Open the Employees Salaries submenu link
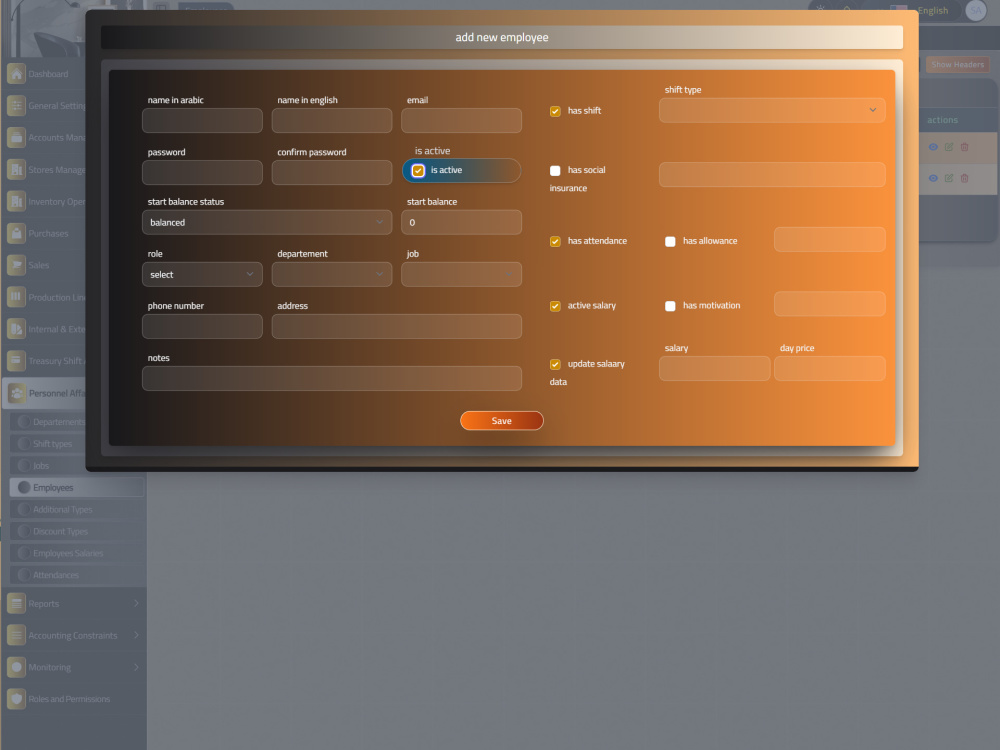 coord(77,553)
